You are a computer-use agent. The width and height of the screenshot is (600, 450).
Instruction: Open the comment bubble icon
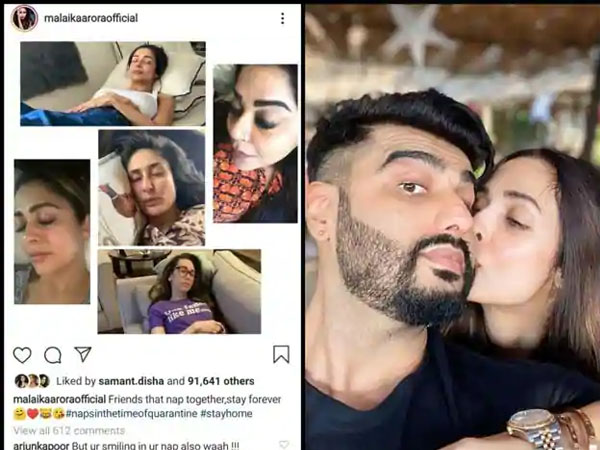point(53,355)
